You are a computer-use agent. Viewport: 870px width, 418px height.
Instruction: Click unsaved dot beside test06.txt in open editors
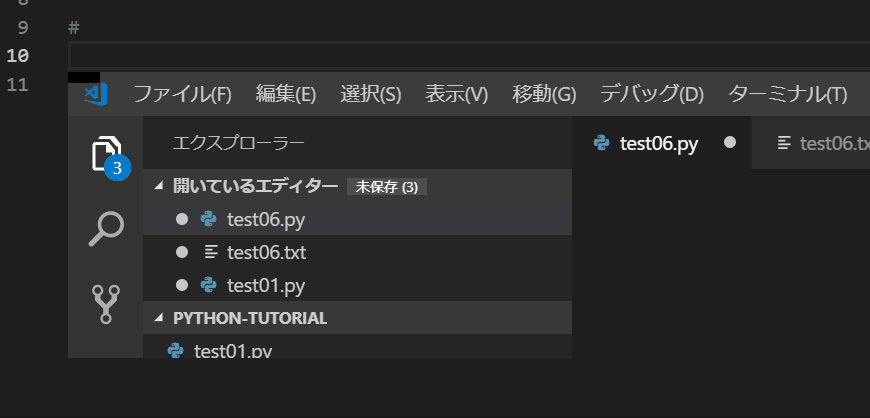point(182,253)
